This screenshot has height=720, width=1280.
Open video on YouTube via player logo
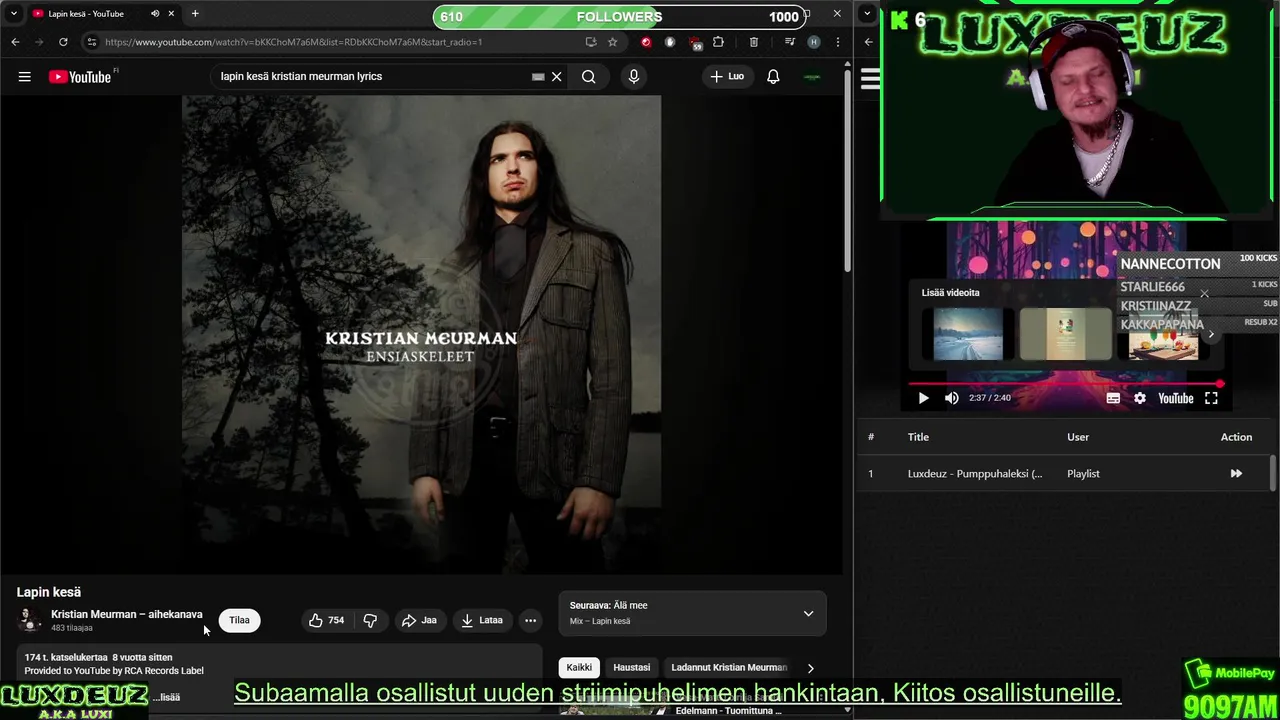point(1176,398)
